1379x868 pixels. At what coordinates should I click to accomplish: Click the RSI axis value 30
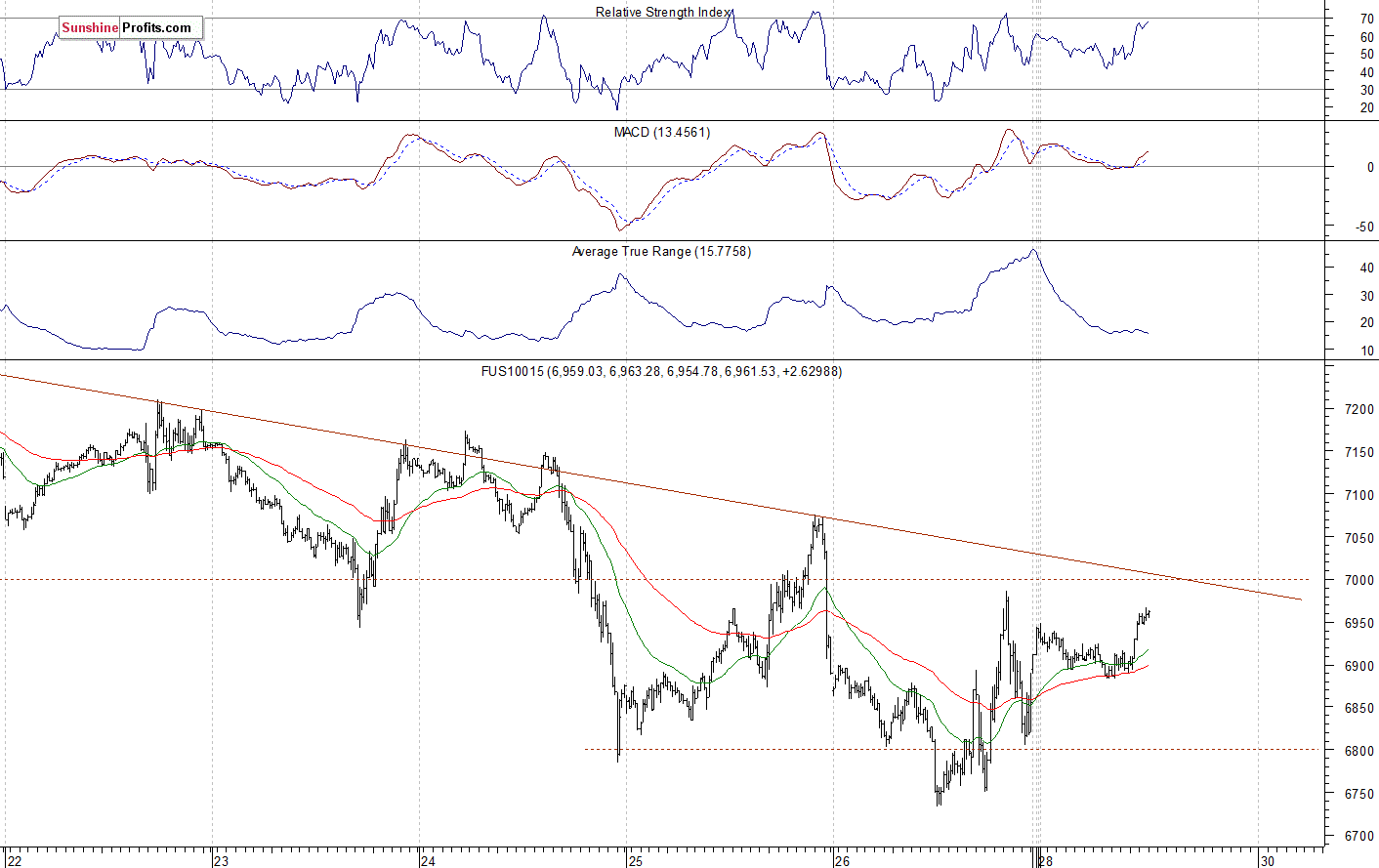1366,91
